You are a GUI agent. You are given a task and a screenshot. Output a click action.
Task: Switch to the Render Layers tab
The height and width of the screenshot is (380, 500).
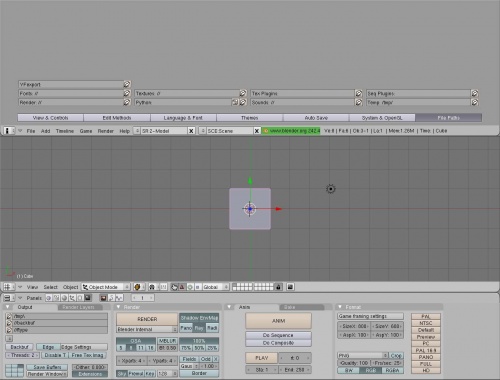(79, 307)
